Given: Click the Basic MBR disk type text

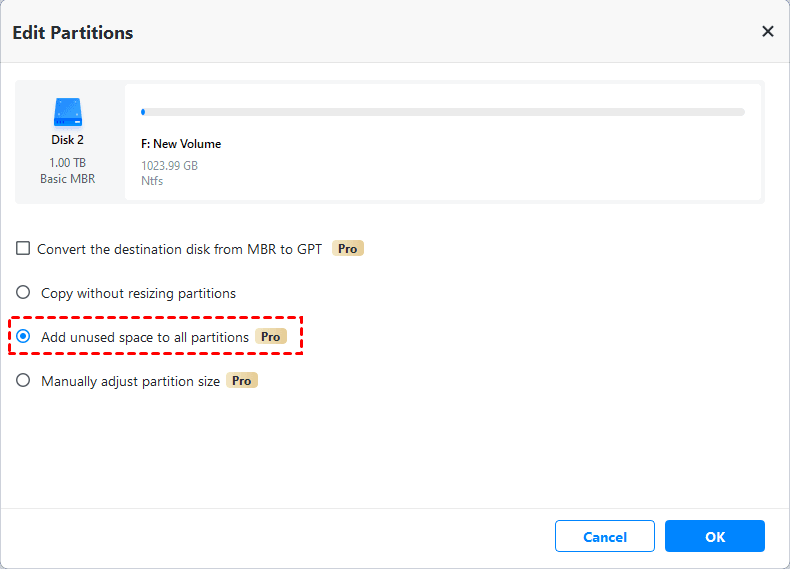Looking at the screenshot, I should click(x=68, y=179).
